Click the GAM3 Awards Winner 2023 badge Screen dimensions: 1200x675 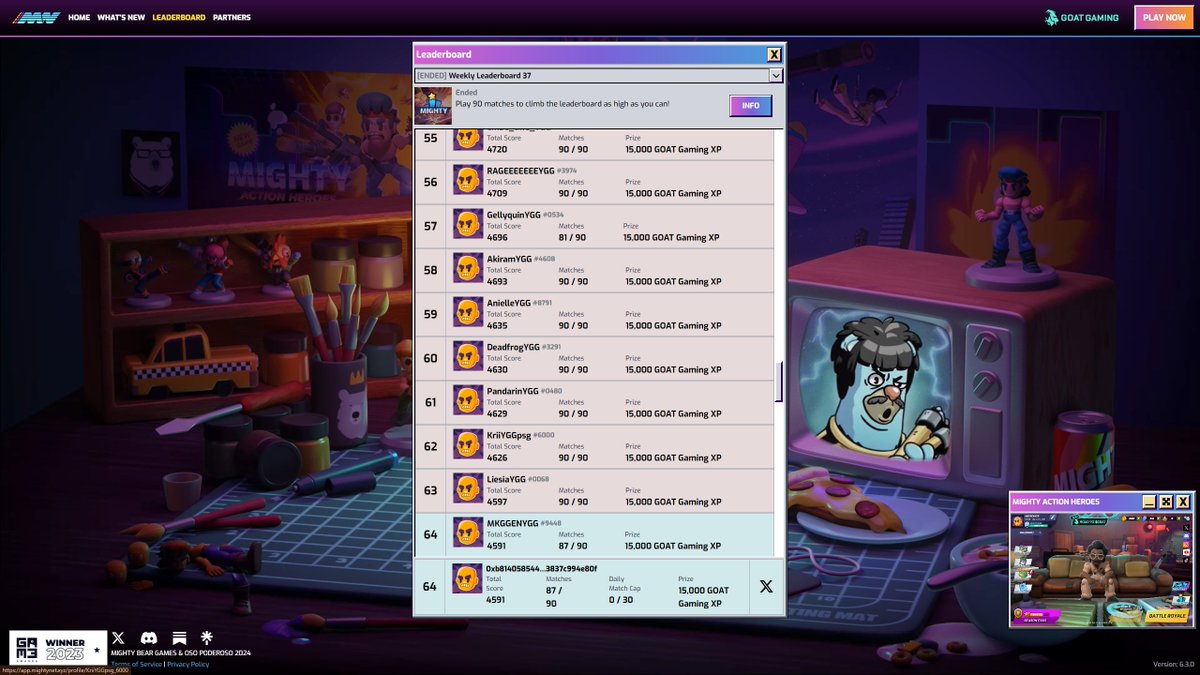tap(60, 644)
